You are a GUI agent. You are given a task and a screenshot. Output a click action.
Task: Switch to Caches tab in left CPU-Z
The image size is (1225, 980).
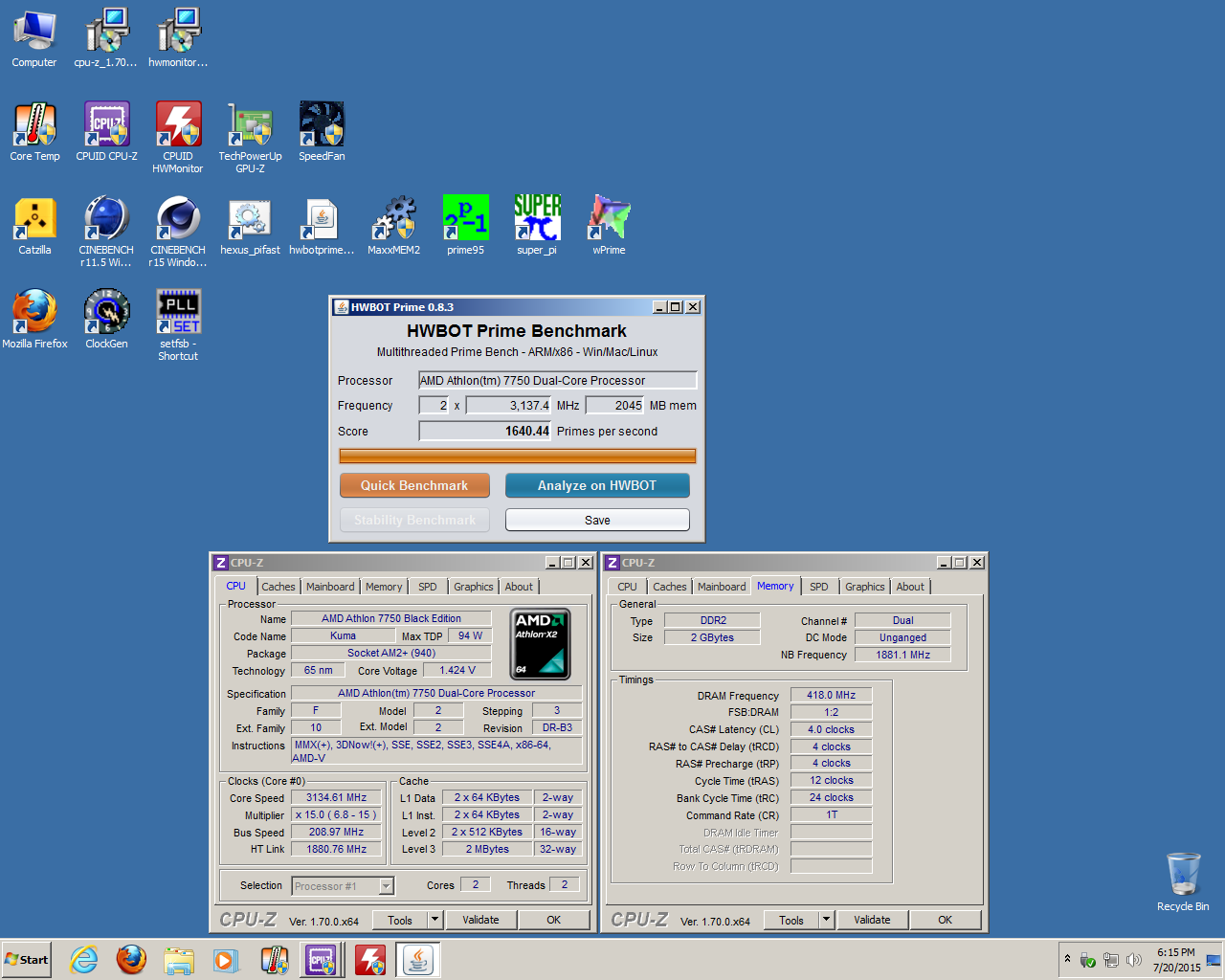point(278,587)
